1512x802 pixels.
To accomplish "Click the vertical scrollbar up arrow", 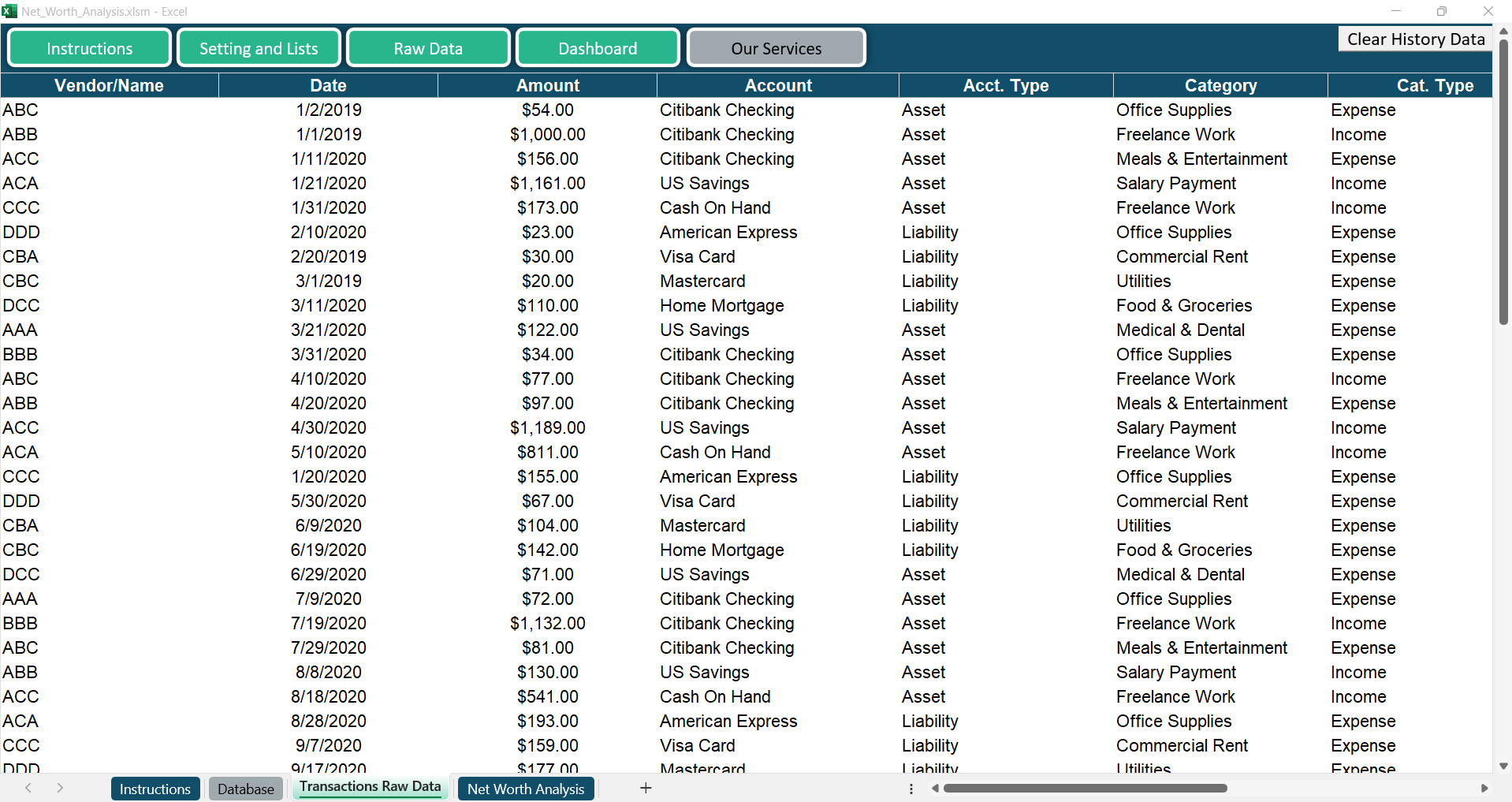I will click(1503, 32).
